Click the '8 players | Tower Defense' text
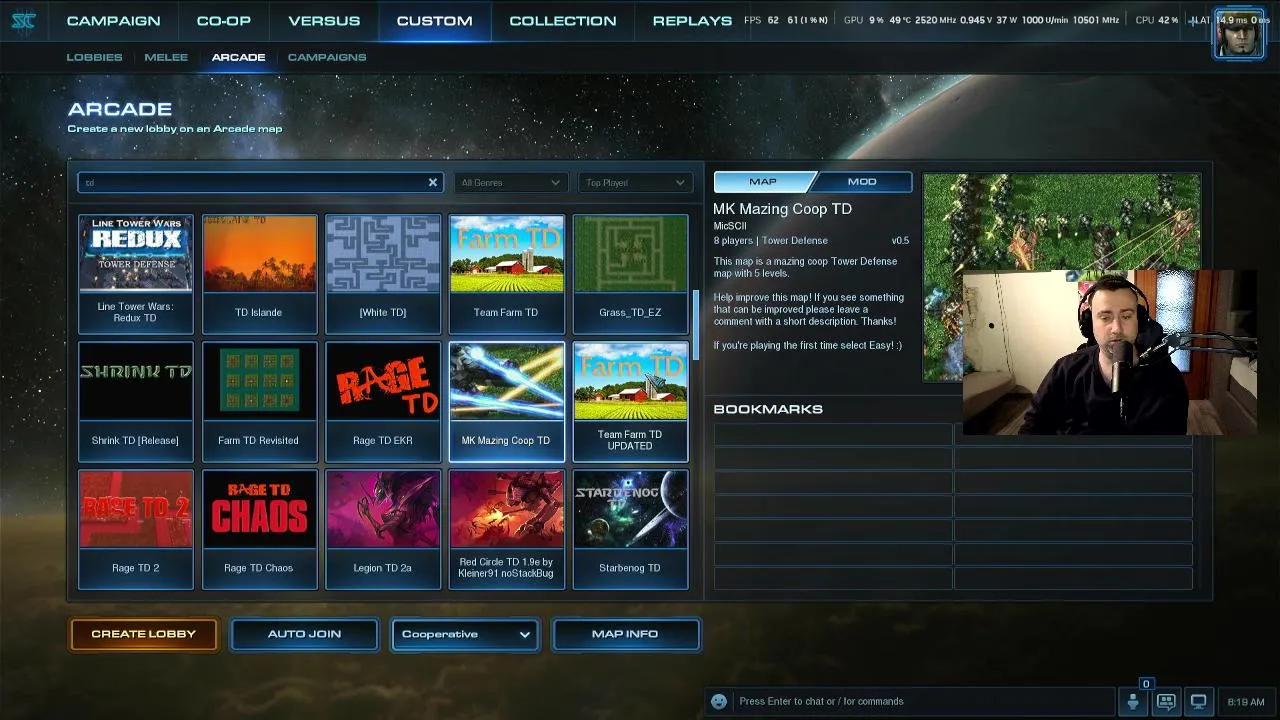Viewport: 1280px width, 720px height. pos(771,241)
